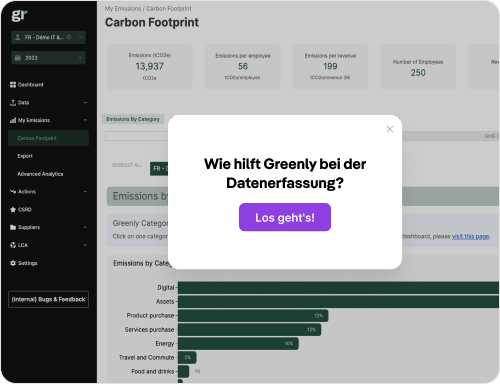Click the Suppliers folder icon
The image size is (500, 384).
(13, 227)
